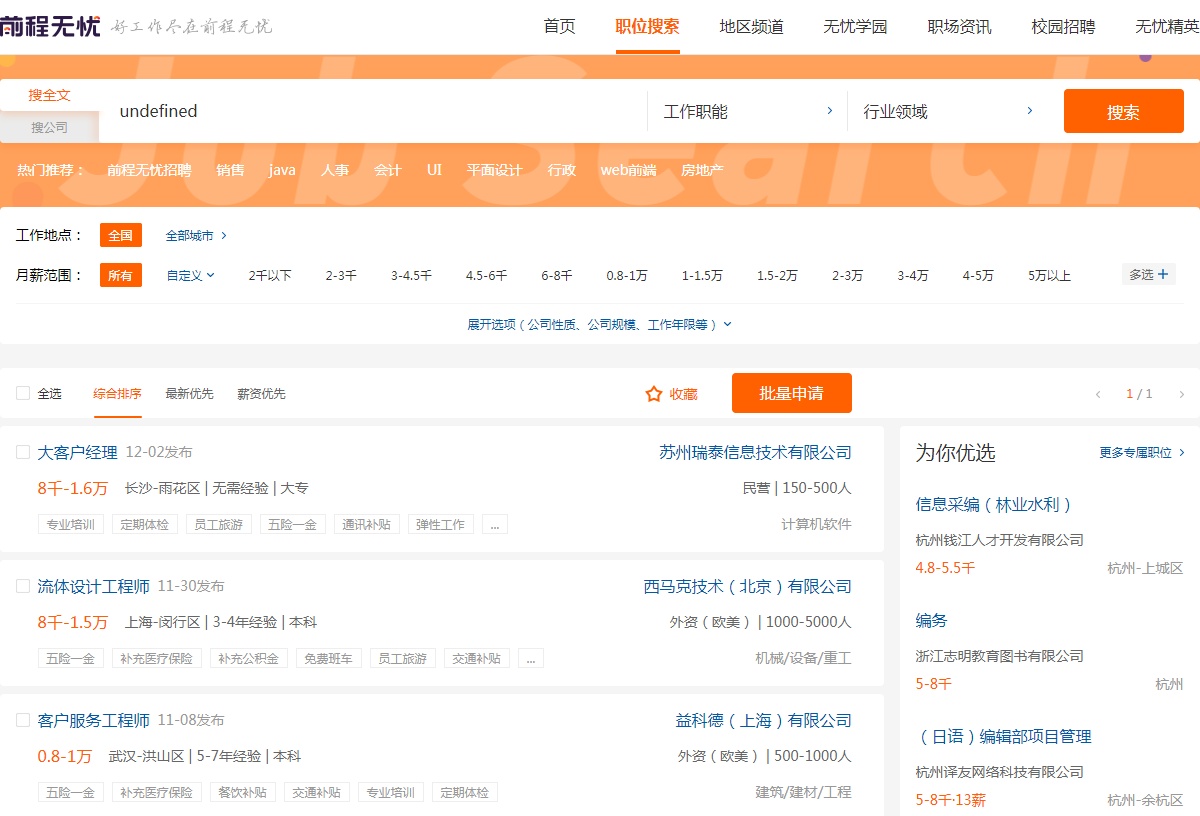Filter salary by 1-1.5万
The height and width of the screenshot is (816, 1200).
tap(702, 275)
